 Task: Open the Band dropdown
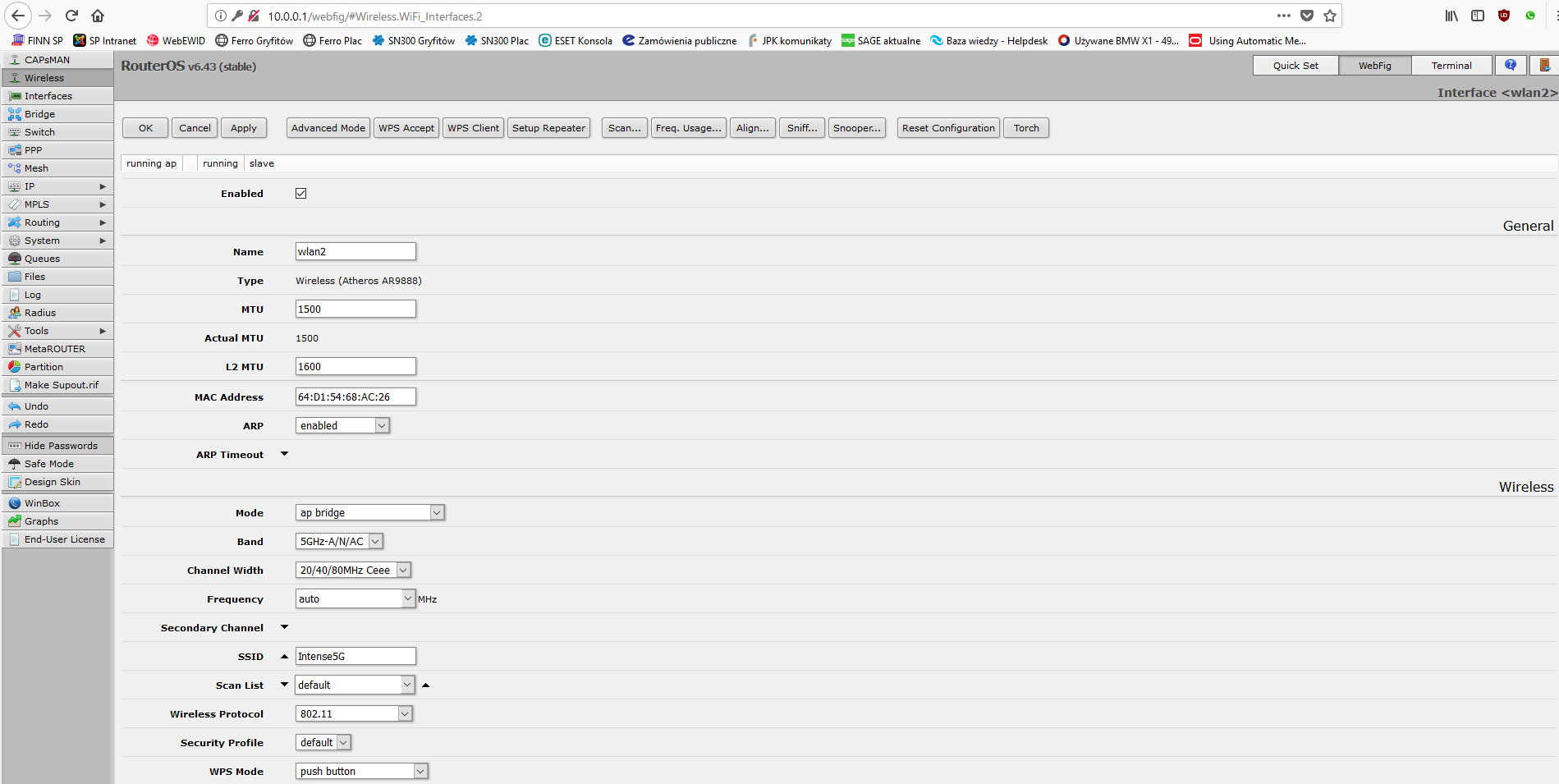pyautogui.click(x=339, y=541)
